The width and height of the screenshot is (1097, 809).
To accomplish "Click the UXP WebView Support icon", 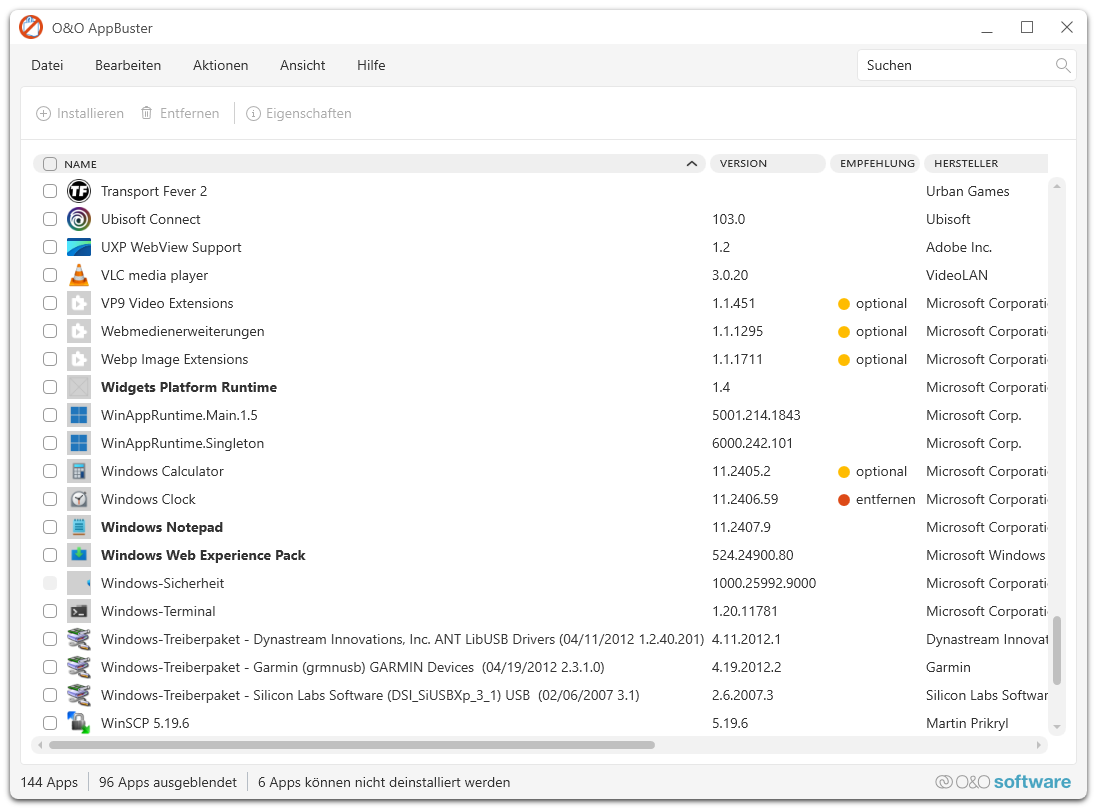I will pyautogui.click(x=79, y=247).
